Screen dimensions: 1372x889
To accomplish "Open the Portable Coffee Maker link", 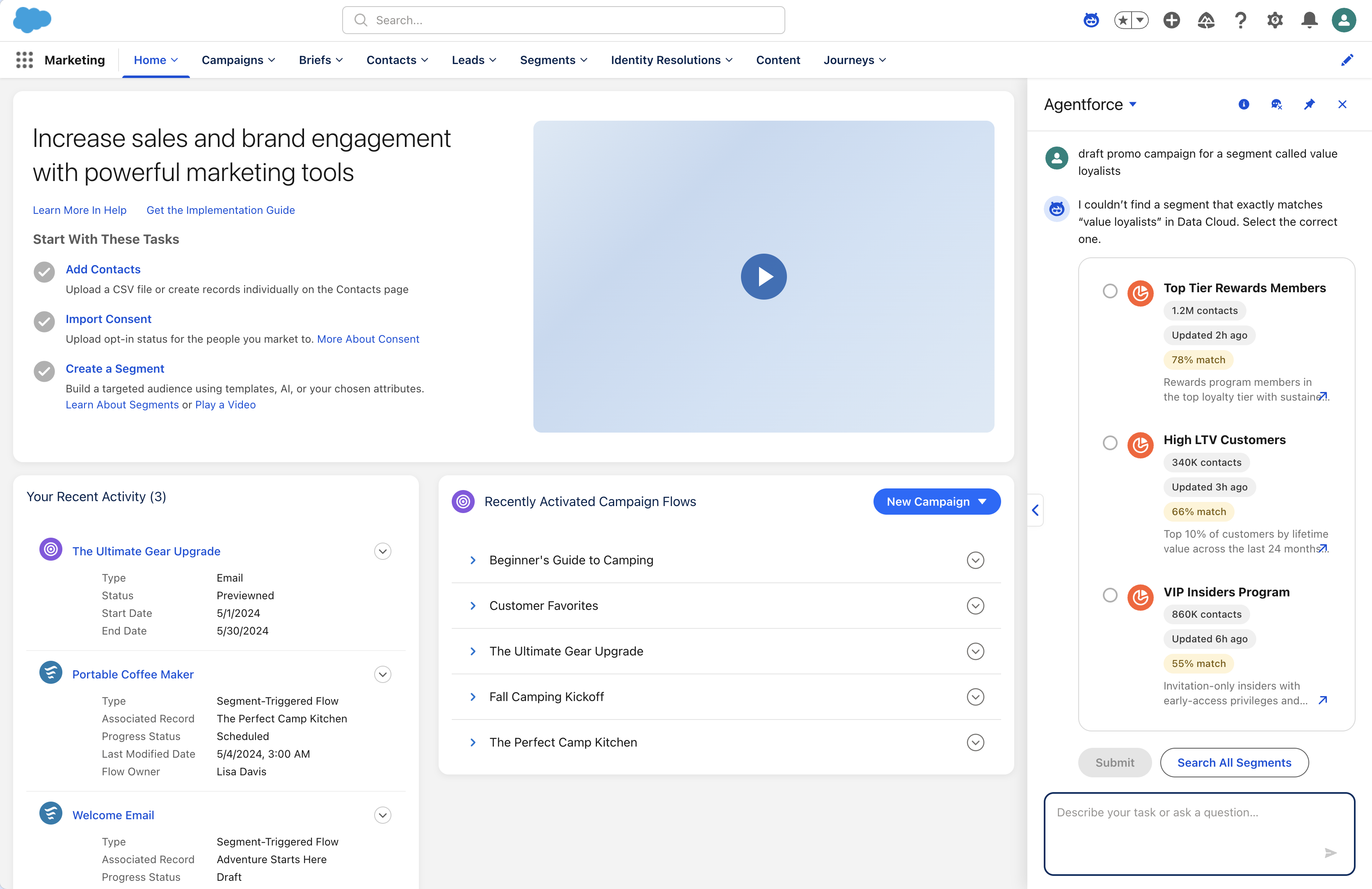I will pos(133,674).
